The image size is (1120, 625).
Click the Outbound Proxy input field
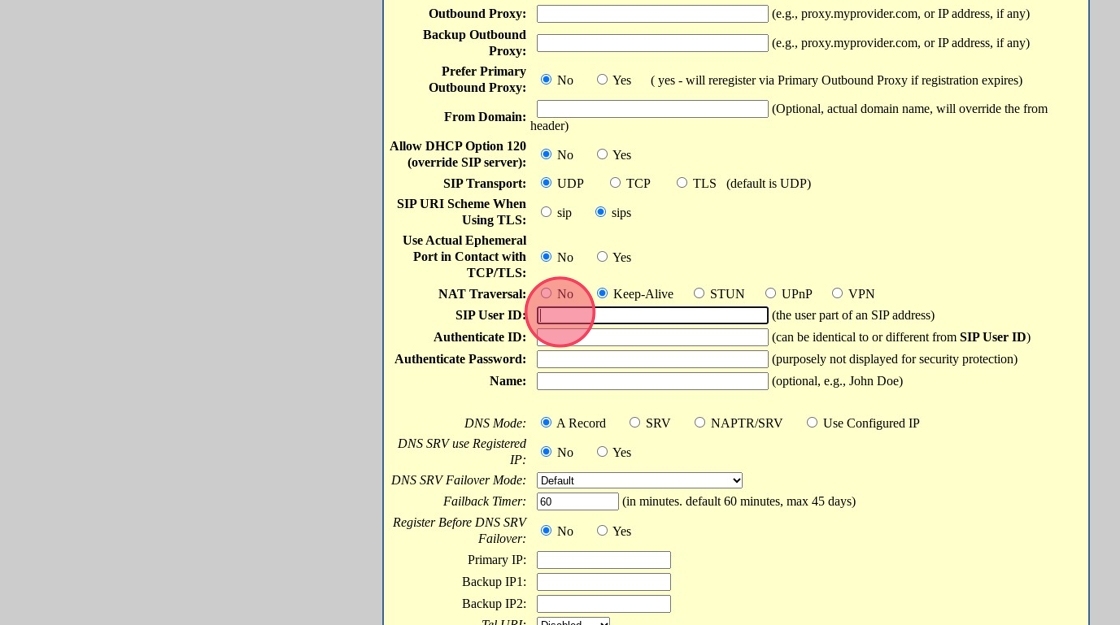[652, 14]
